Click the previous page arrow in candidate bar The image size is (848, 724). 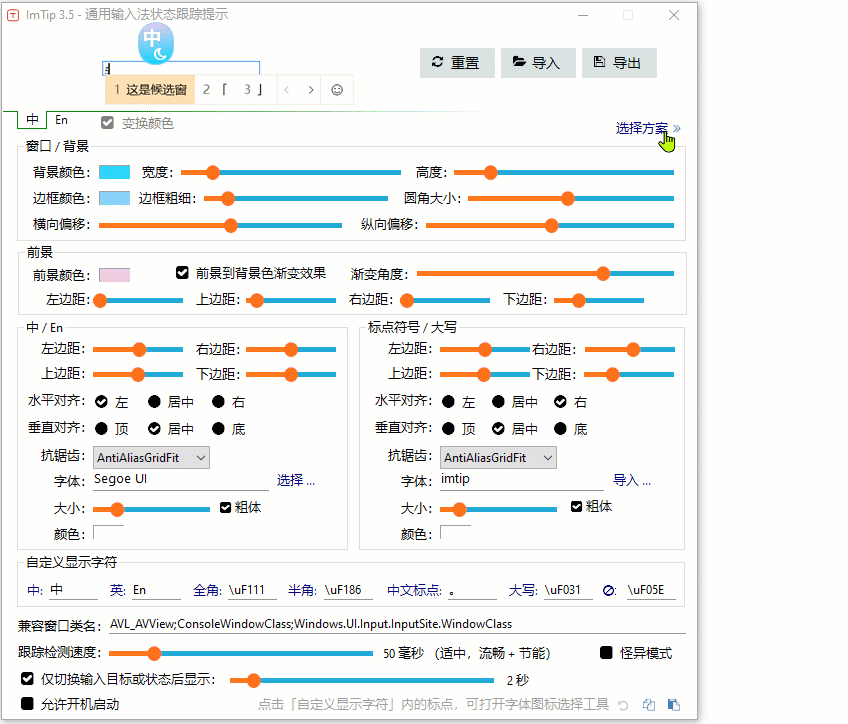(x=287, y=90)
